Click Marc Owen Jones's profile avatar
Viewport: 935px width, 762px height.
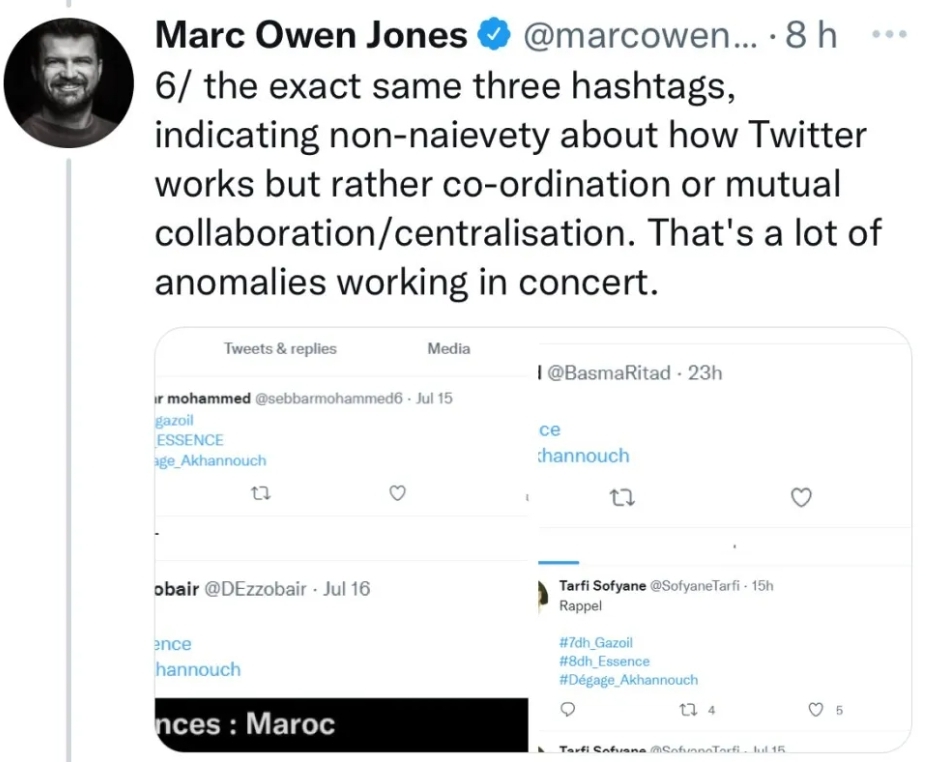69,82
